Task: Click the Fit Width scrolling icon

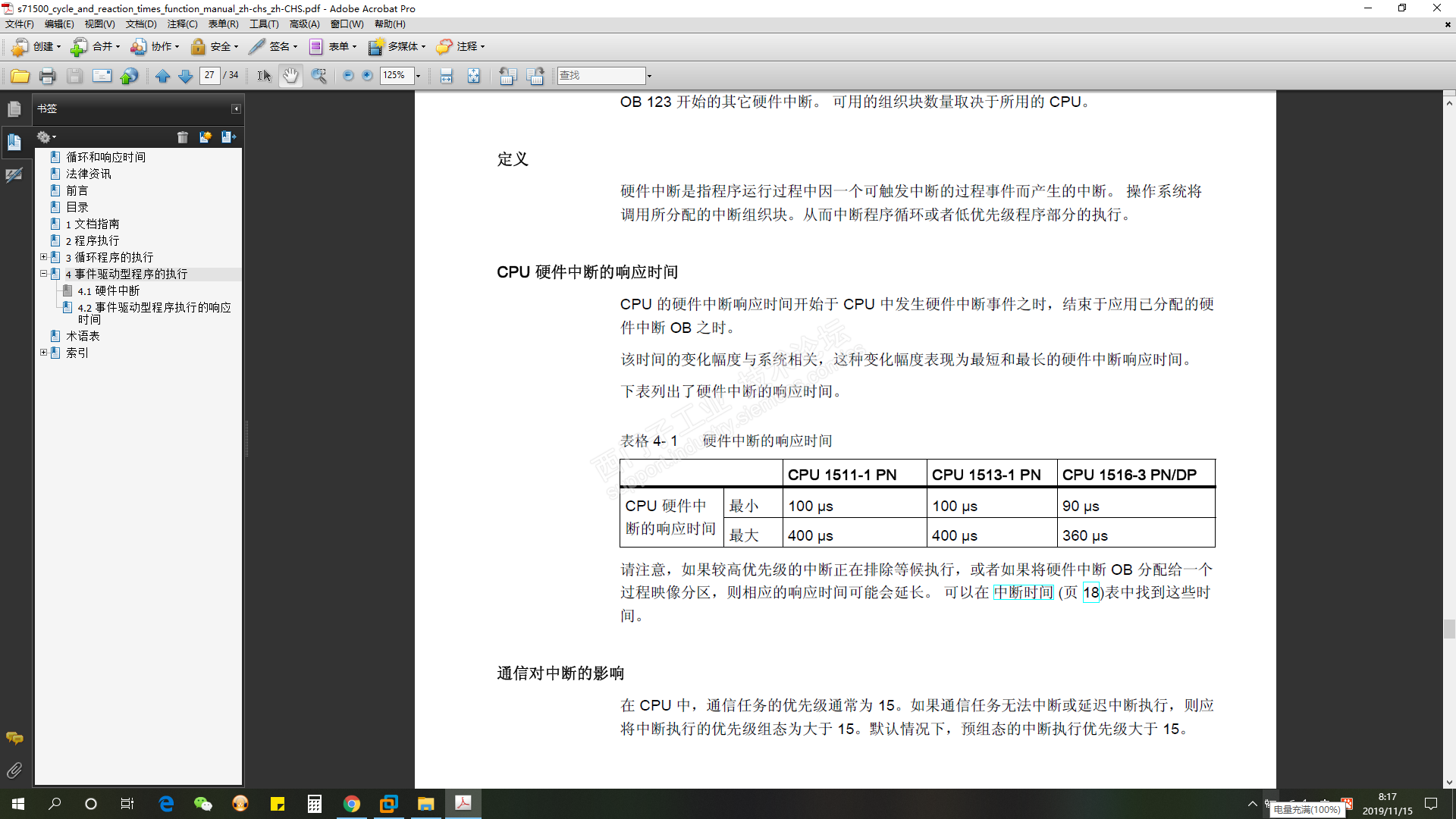Action: 446,76
